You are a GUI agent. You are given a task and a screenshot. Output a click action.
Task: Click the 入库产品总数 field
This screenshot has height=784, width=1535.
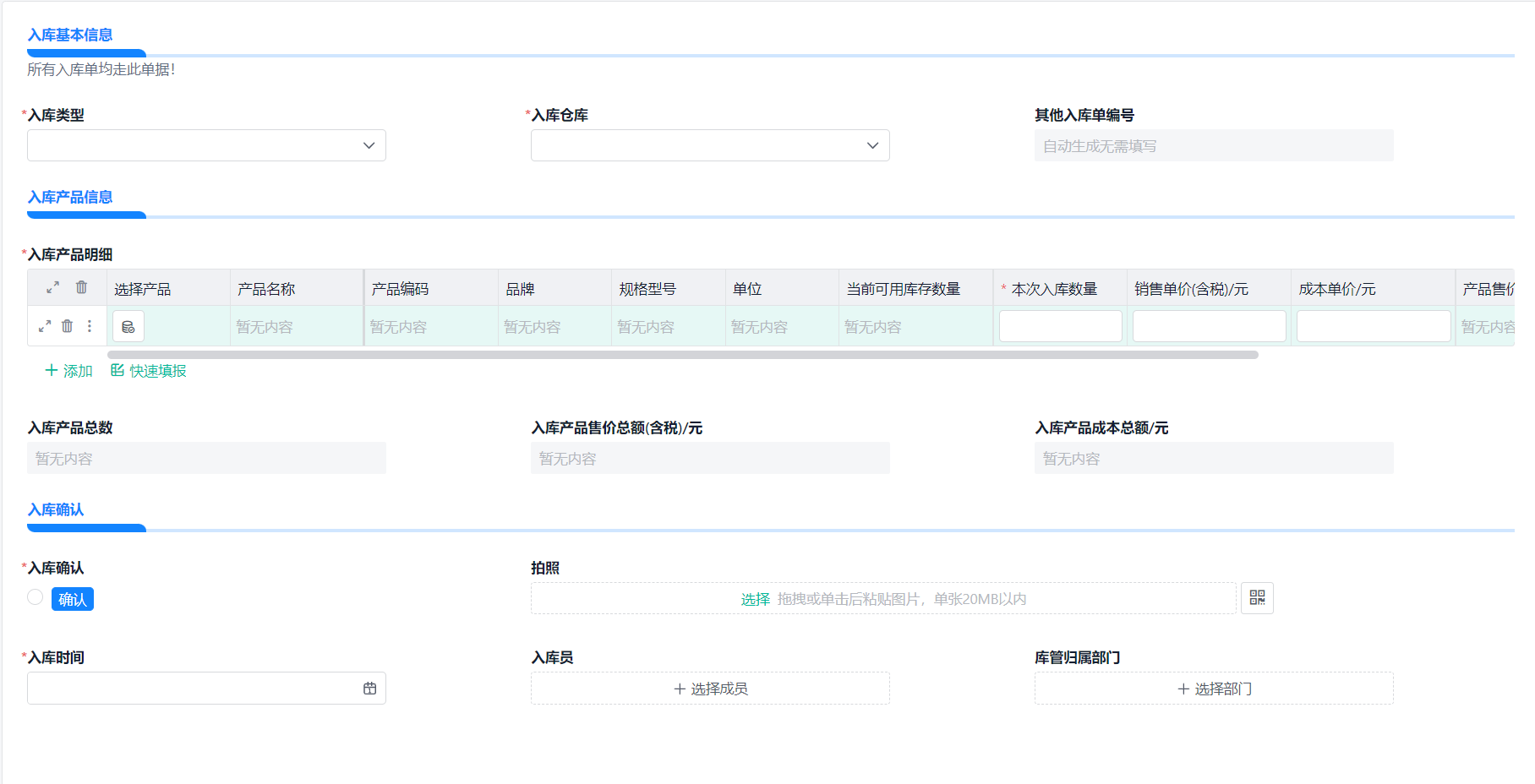click(x=206, y=458)
